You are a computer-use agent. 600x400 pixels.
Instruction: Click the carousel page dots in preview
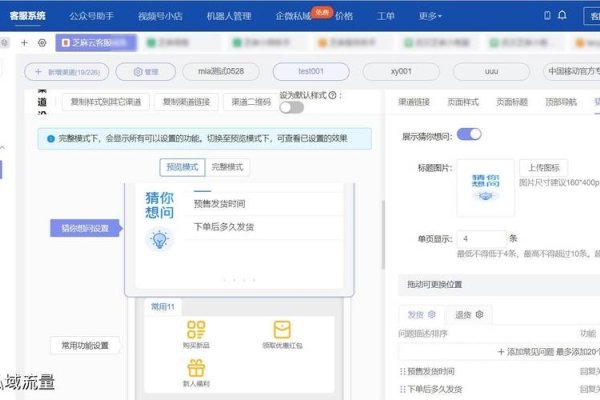tap(239, 280)
